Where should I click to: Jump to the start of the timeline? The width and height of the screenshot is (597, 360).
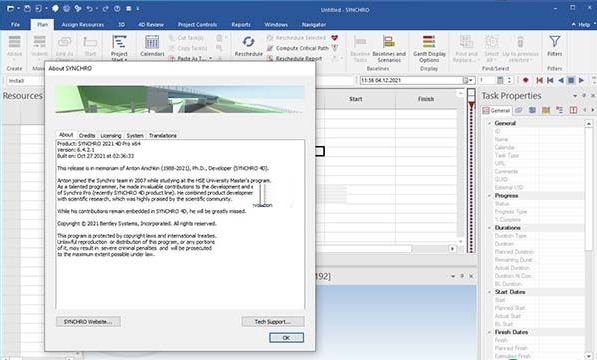(x=540, y=80)
